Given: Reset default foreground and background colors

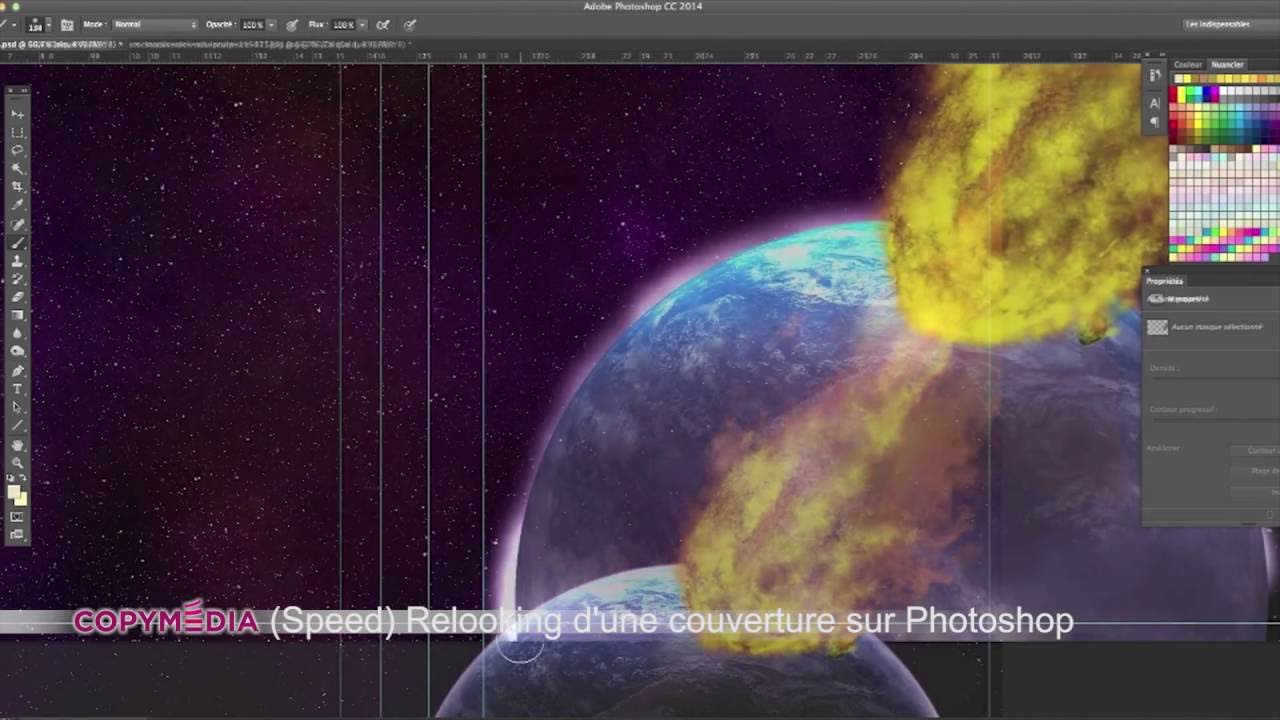Looking at the screenshot, I should (11, 480).
